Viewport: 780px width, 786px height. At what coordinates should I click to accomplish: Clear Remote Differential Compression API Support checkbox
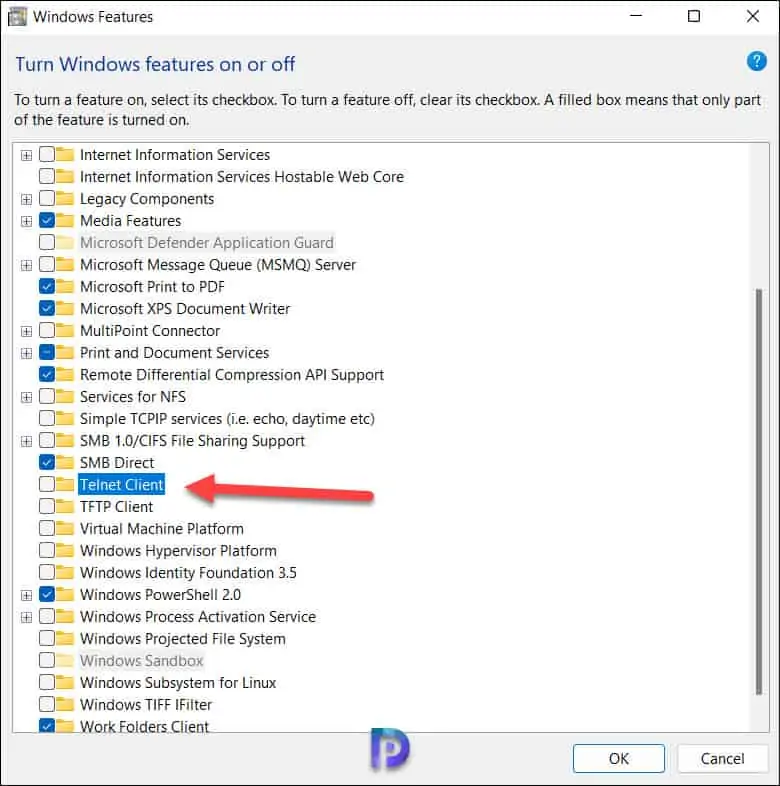(x=47, y=374)
